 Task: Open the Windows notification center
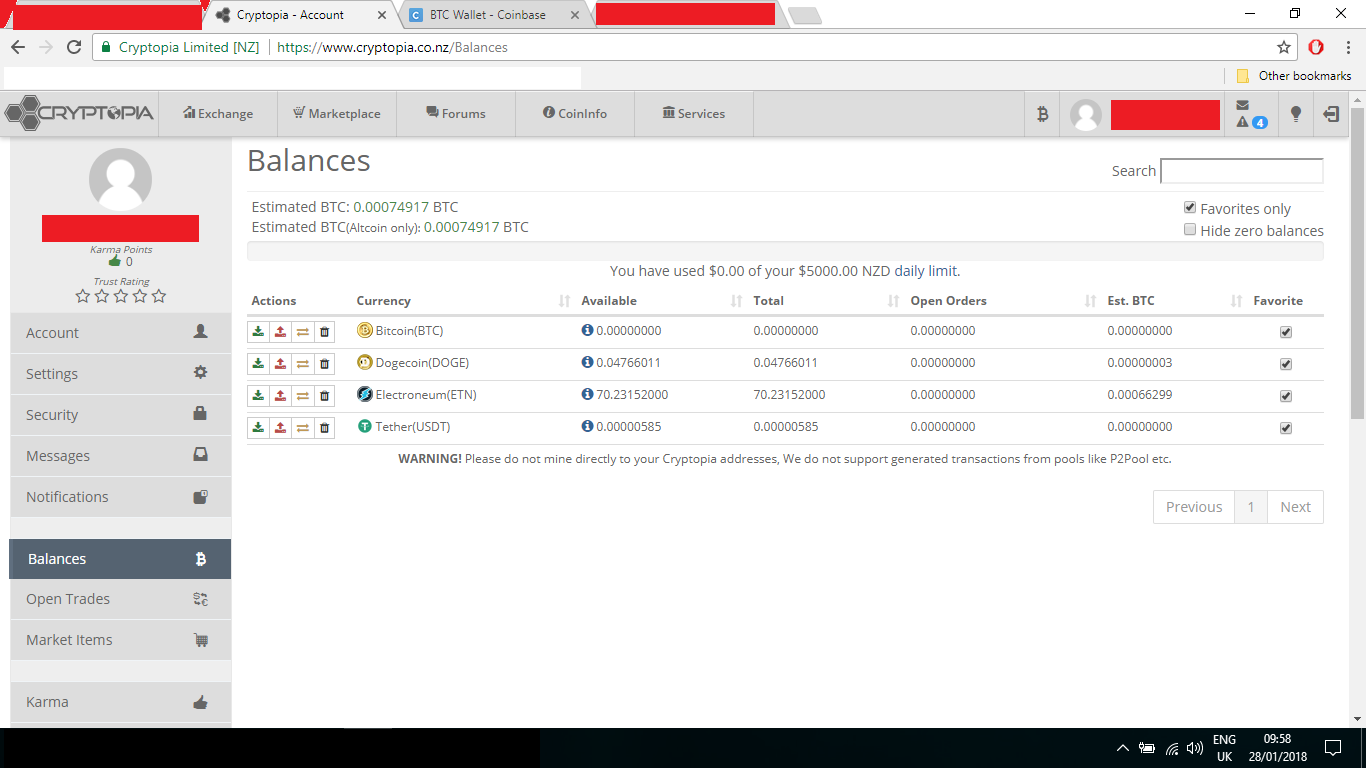tap(1332, 748)
